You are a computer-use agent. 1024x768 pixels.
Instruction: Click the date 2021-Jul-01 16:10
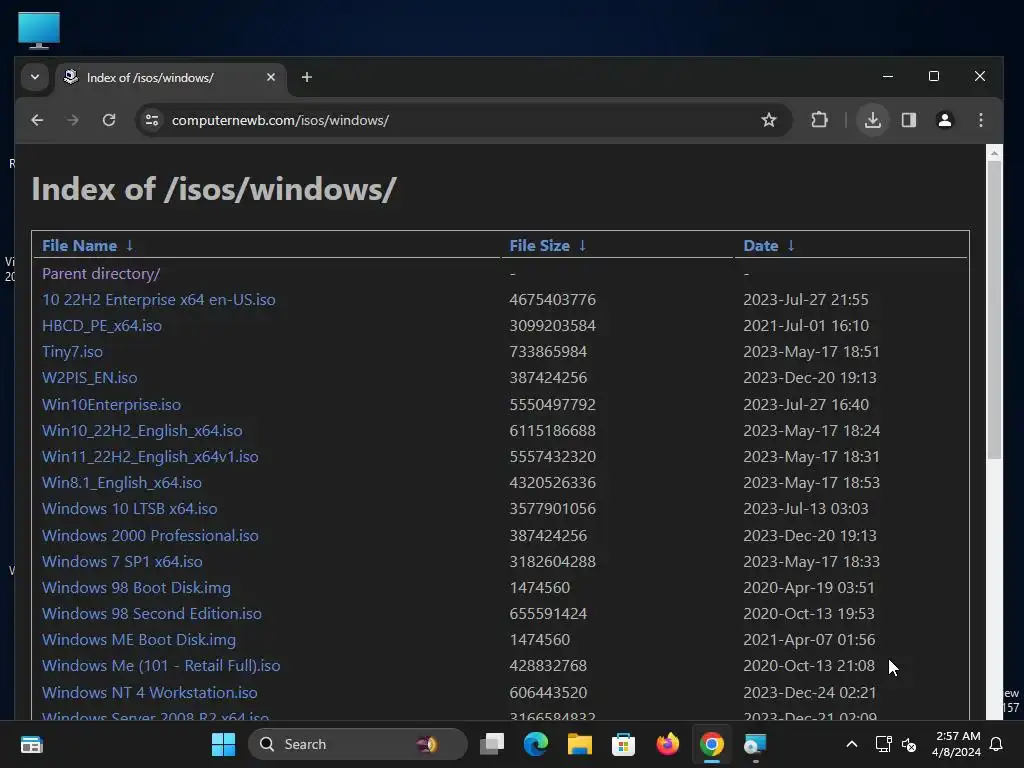806,326
